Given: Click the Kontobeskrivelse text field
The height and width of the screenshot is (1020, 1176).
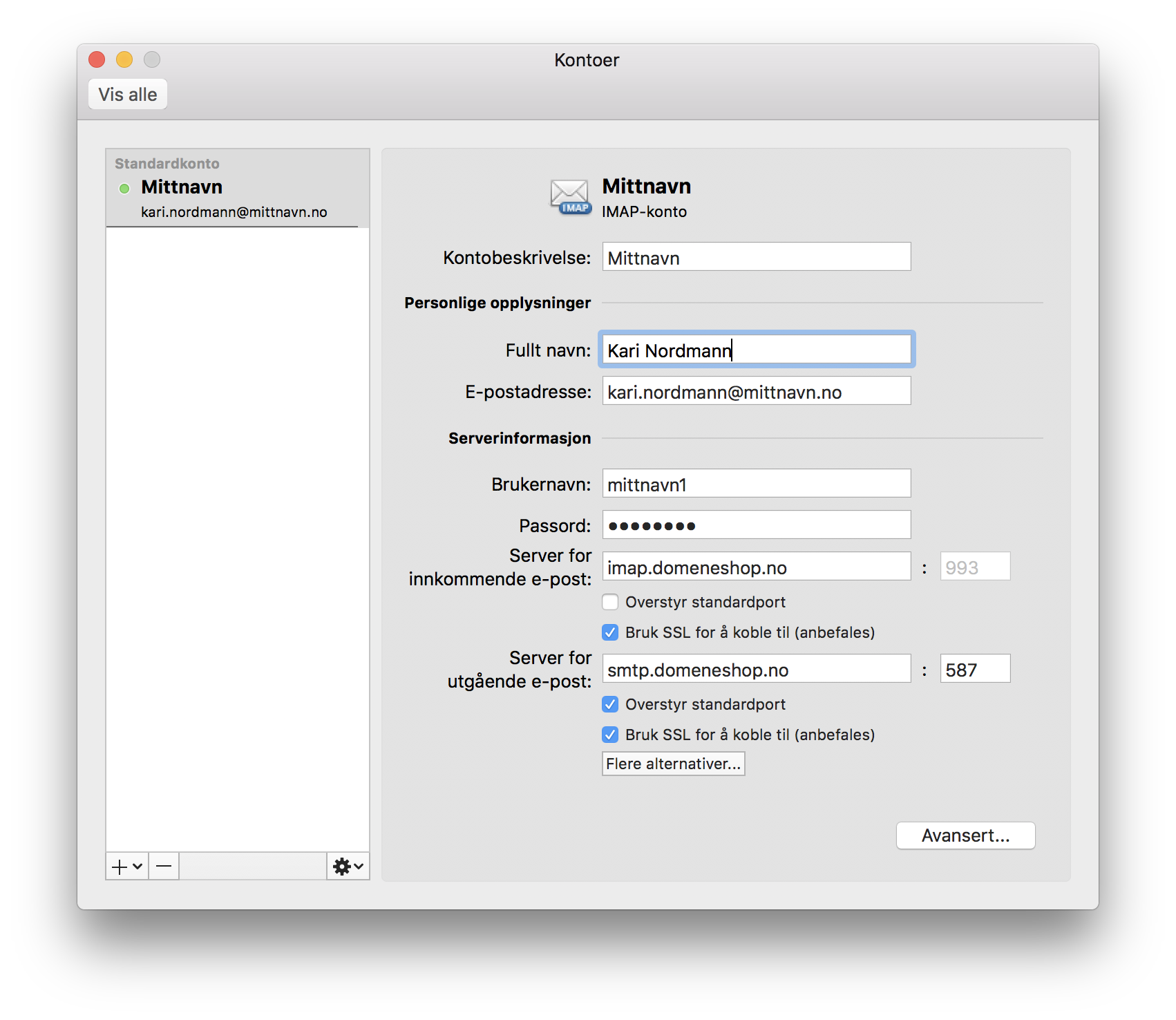Looking at the screenshot, I should pos(756,257).
